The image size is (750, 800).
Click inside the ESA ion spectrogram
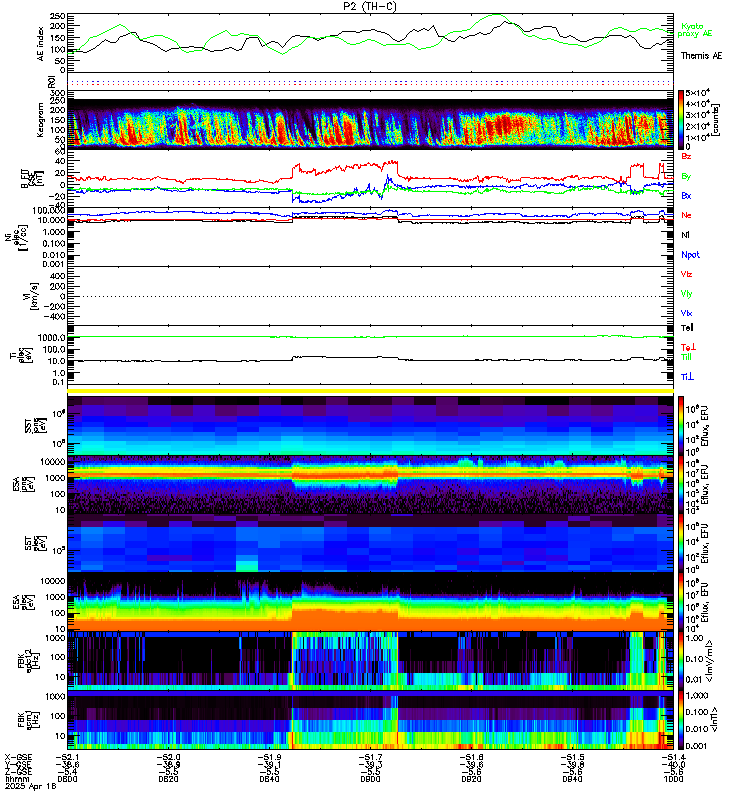[370, 484]
